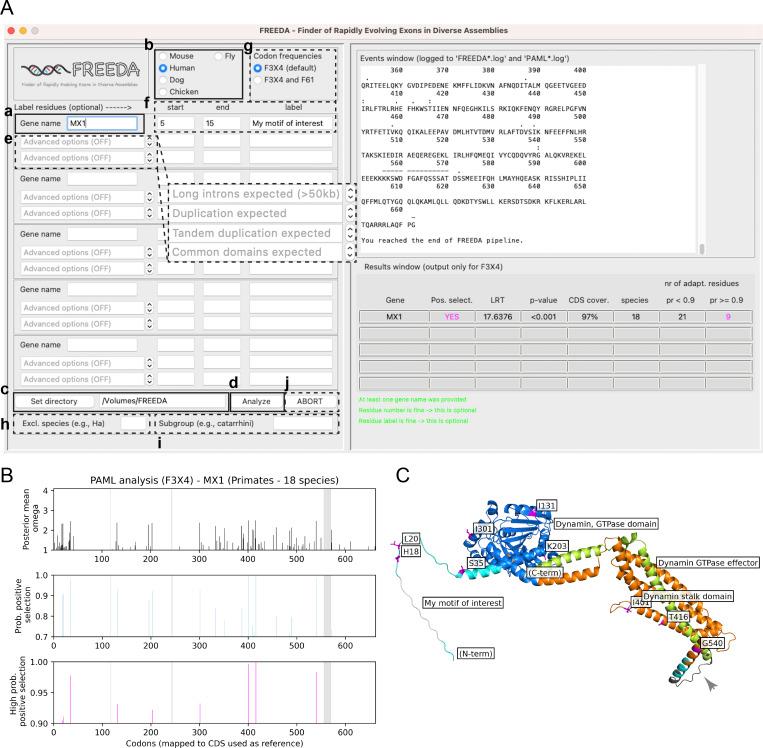The height and width of the screenshot is (748, 763).
Task: Click the Set directory button
Action: pos(54,401)
